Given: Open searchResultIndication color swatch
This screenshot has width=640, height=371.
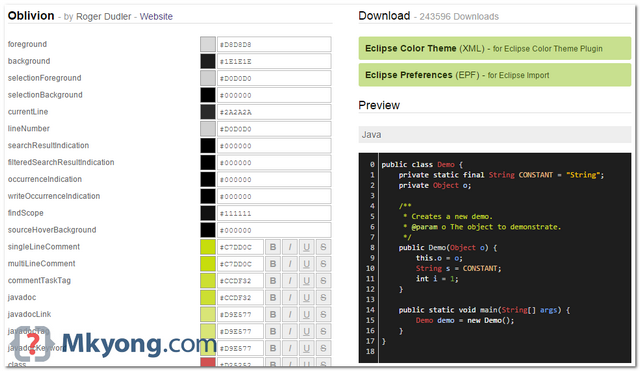Looking at the screenshot, I should (x=208, y=146).
